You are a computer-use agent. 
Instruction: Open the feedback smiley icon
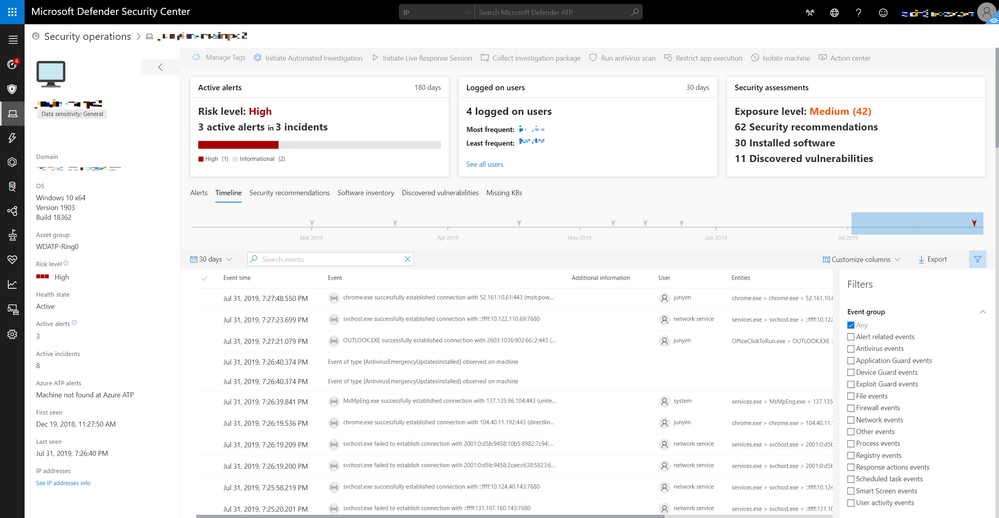pyautogui.click(x=883, y=12)
